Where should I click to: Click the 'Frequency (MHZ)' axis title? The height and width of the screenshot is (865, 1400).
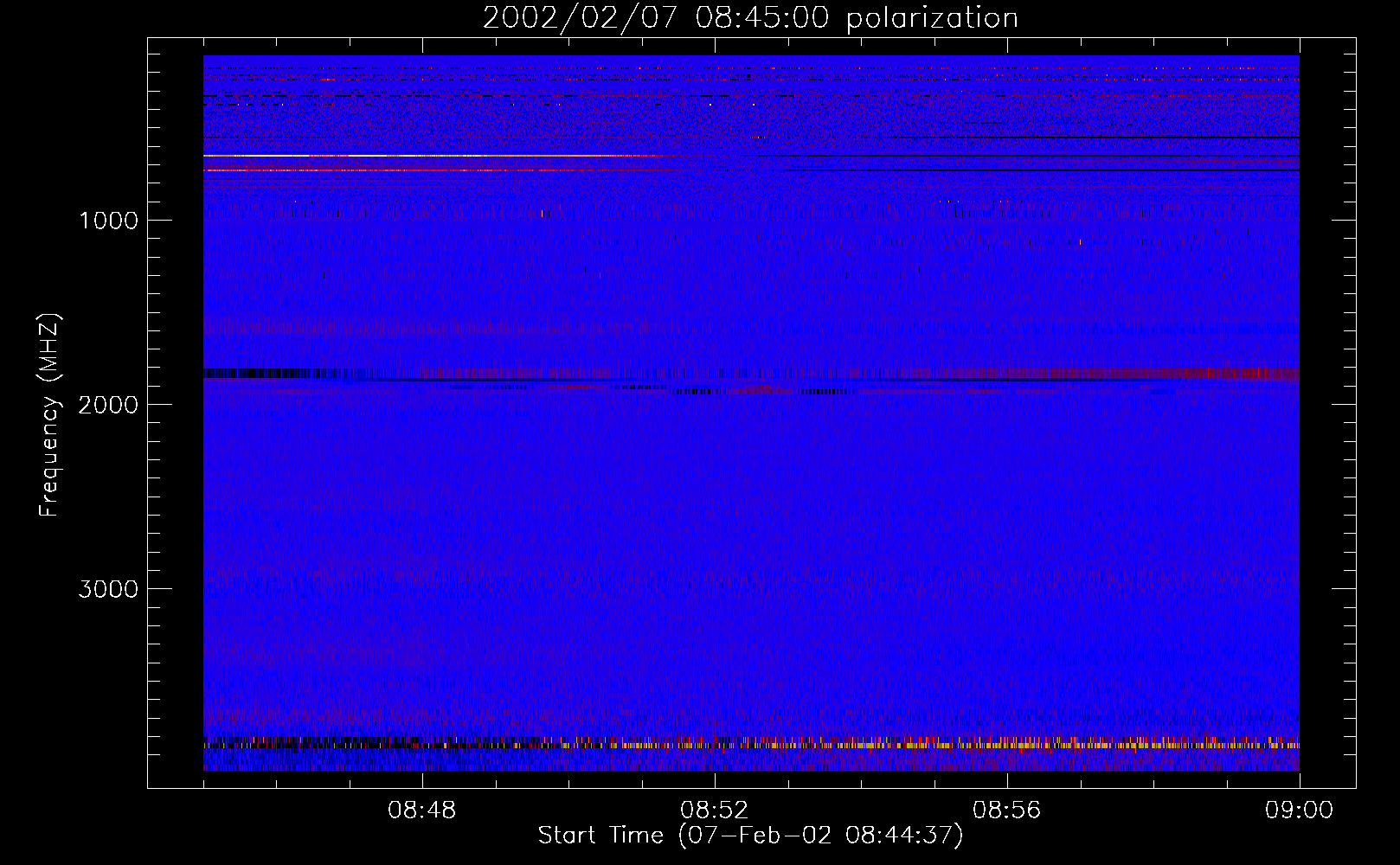click(x=49, y=416)
